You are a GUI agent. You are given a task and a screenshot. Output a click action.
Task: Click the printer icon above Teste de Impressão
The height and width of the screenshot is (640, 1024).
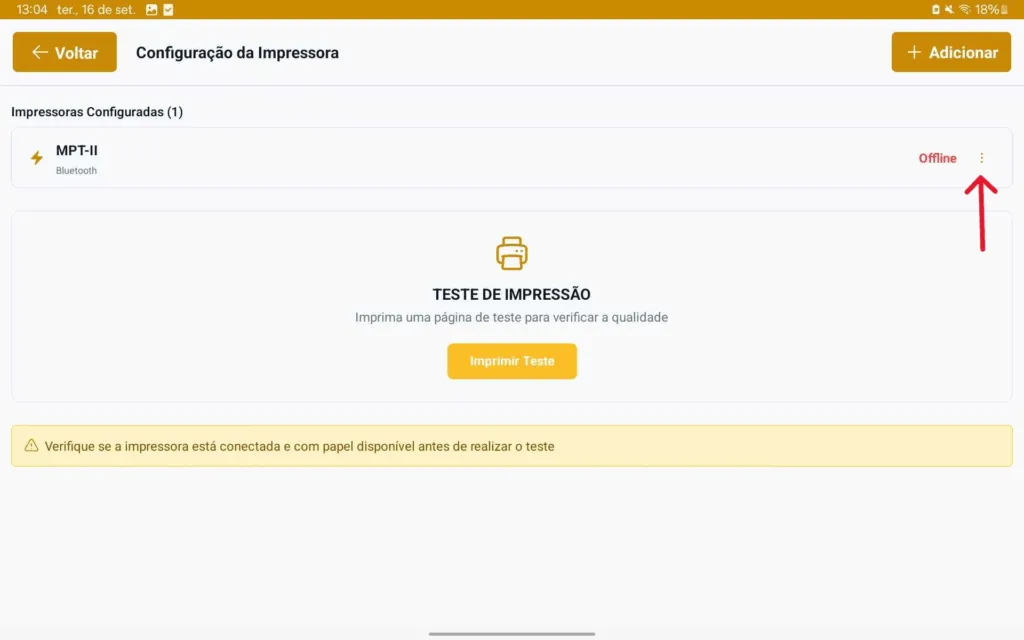[511, 253]
